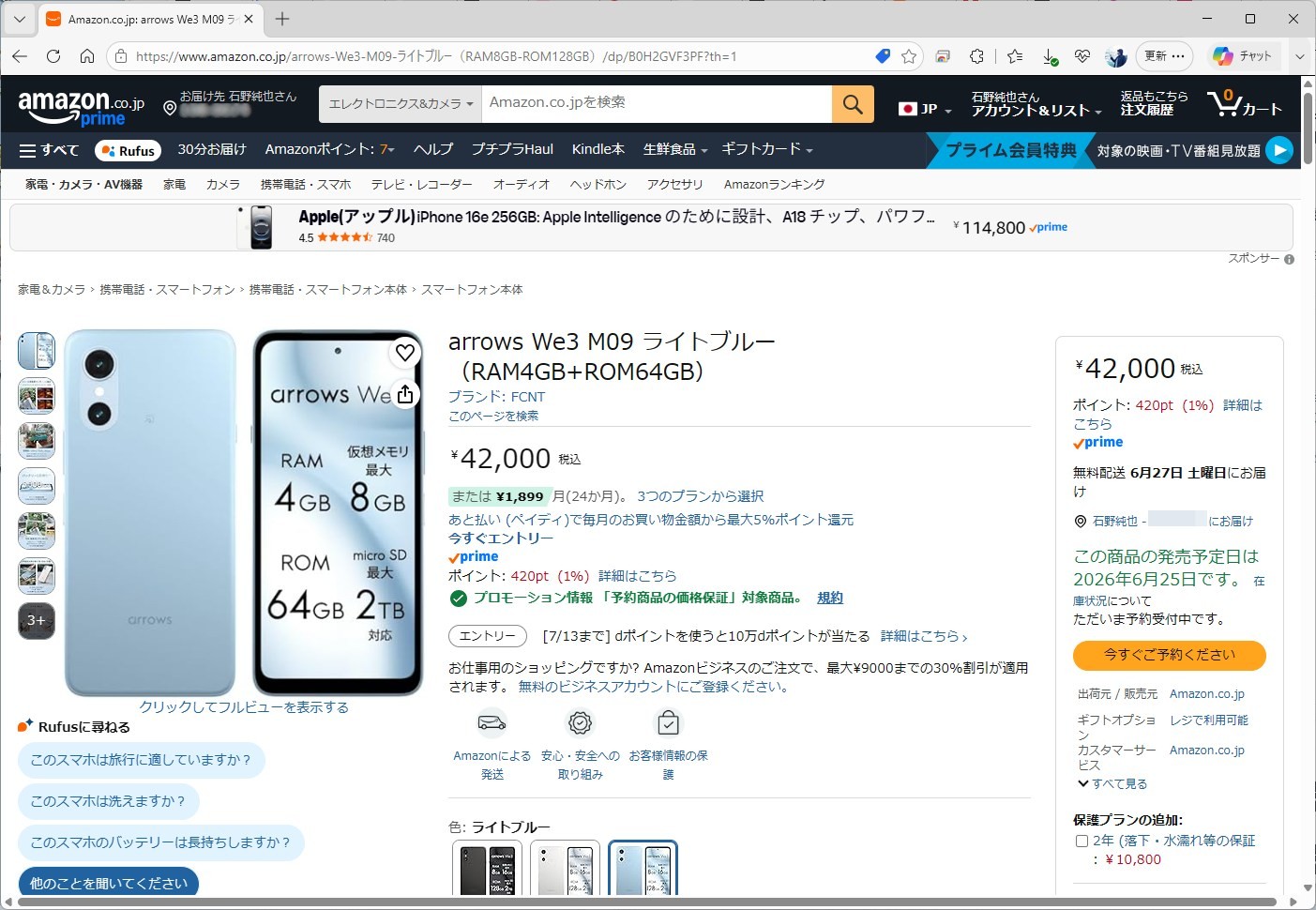Viewport: 1316px width, 910px height.
Task: View site information lock icon
Action: tap(121, 56)
